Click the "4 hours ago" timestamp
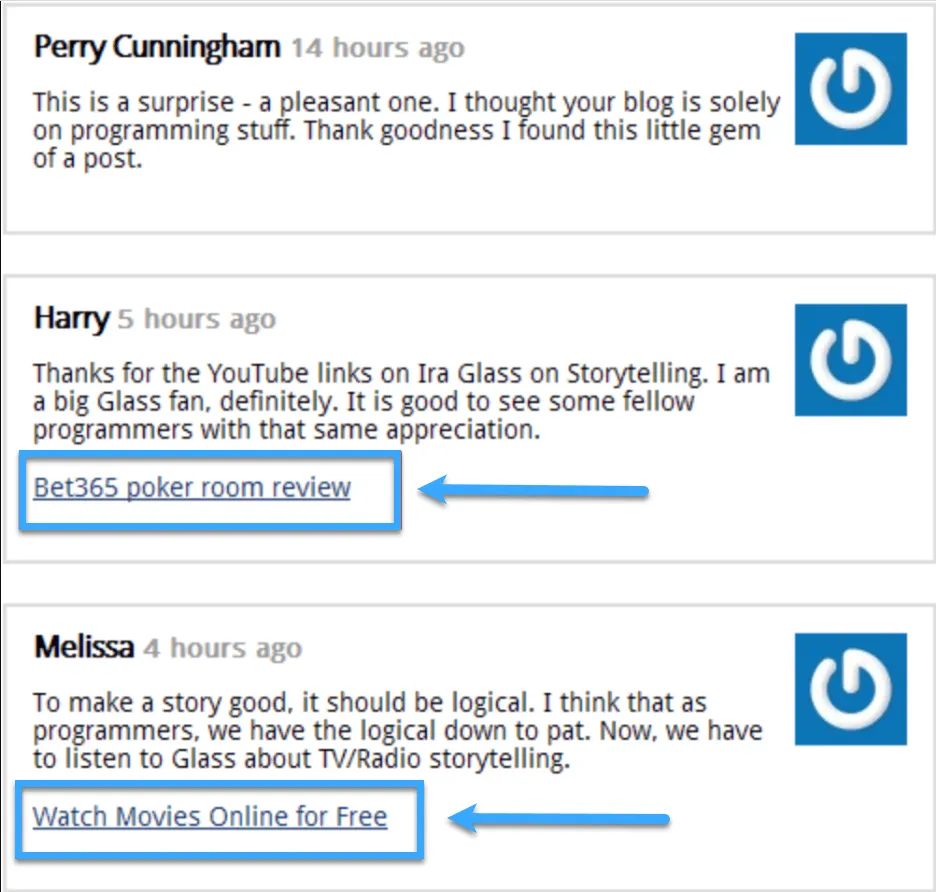 click(222, 648)
